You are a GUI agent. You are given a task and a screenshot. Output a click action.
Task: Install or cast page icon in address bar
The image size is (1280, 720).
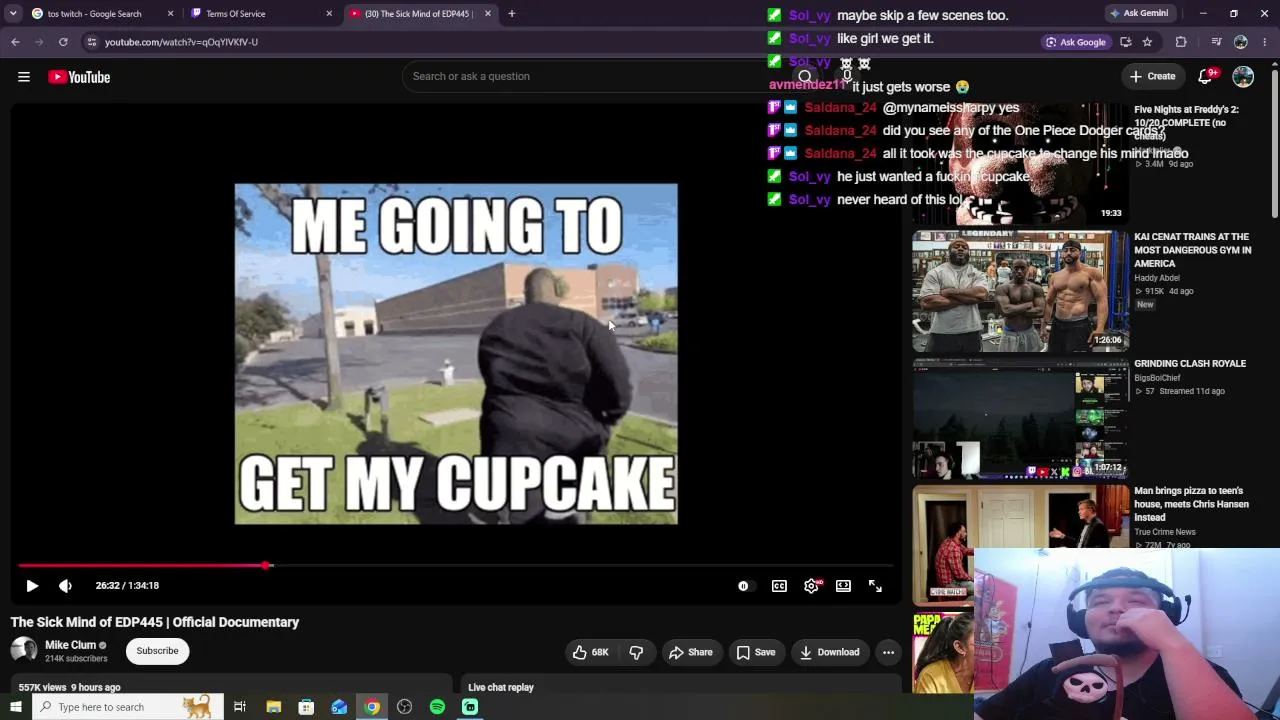[1126, 42]
